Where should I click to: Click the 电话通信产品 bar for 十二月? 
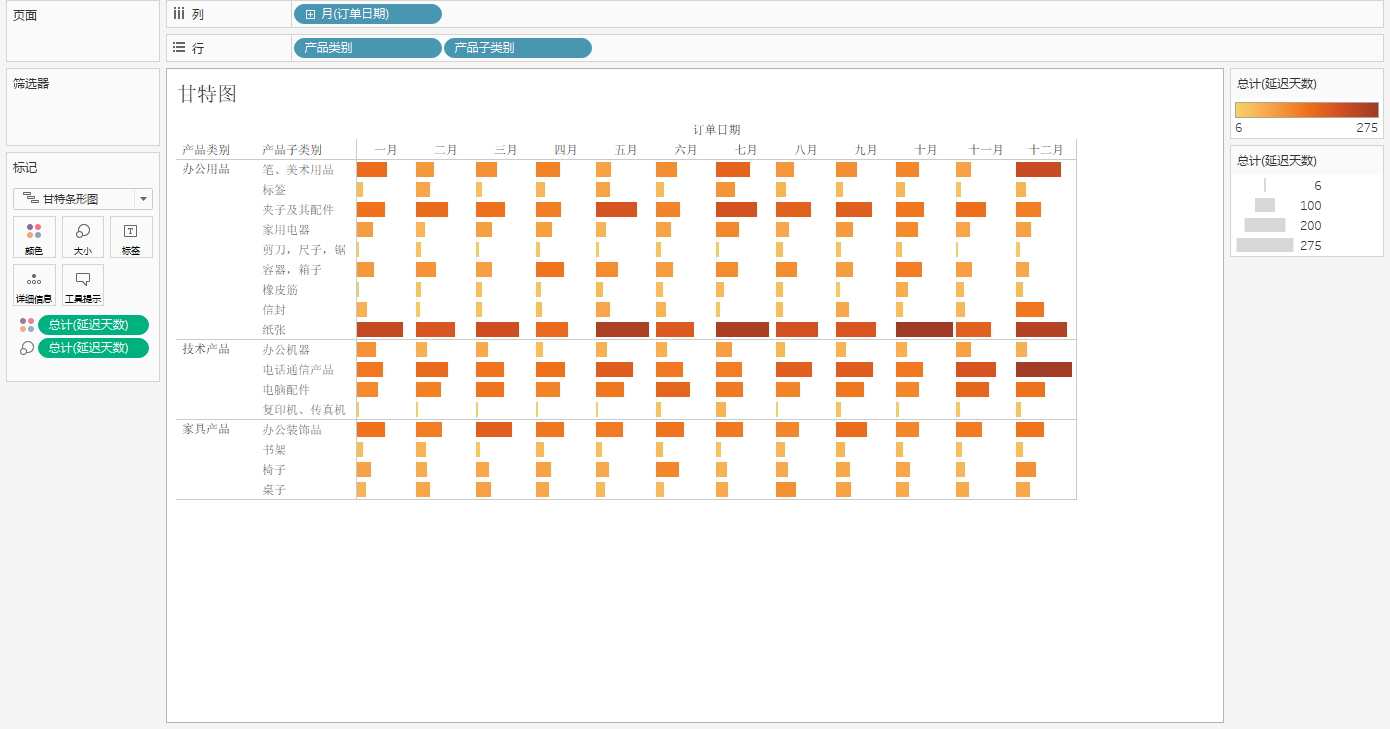click(1044, 370)
